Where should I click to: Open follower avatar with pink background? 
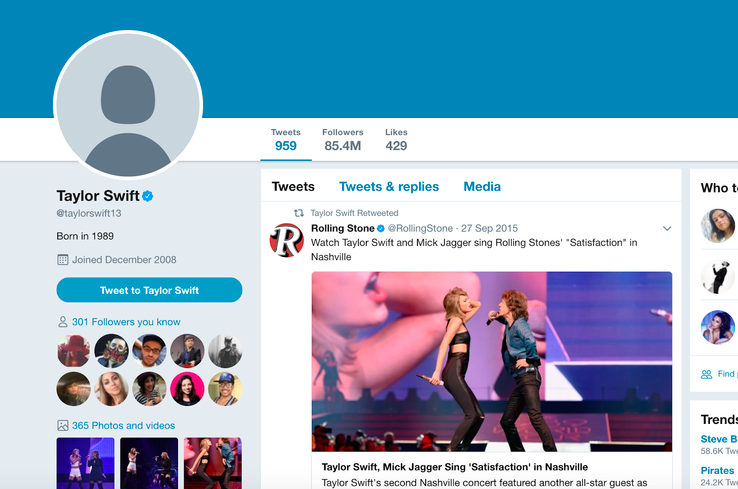(x=187, y=389)
